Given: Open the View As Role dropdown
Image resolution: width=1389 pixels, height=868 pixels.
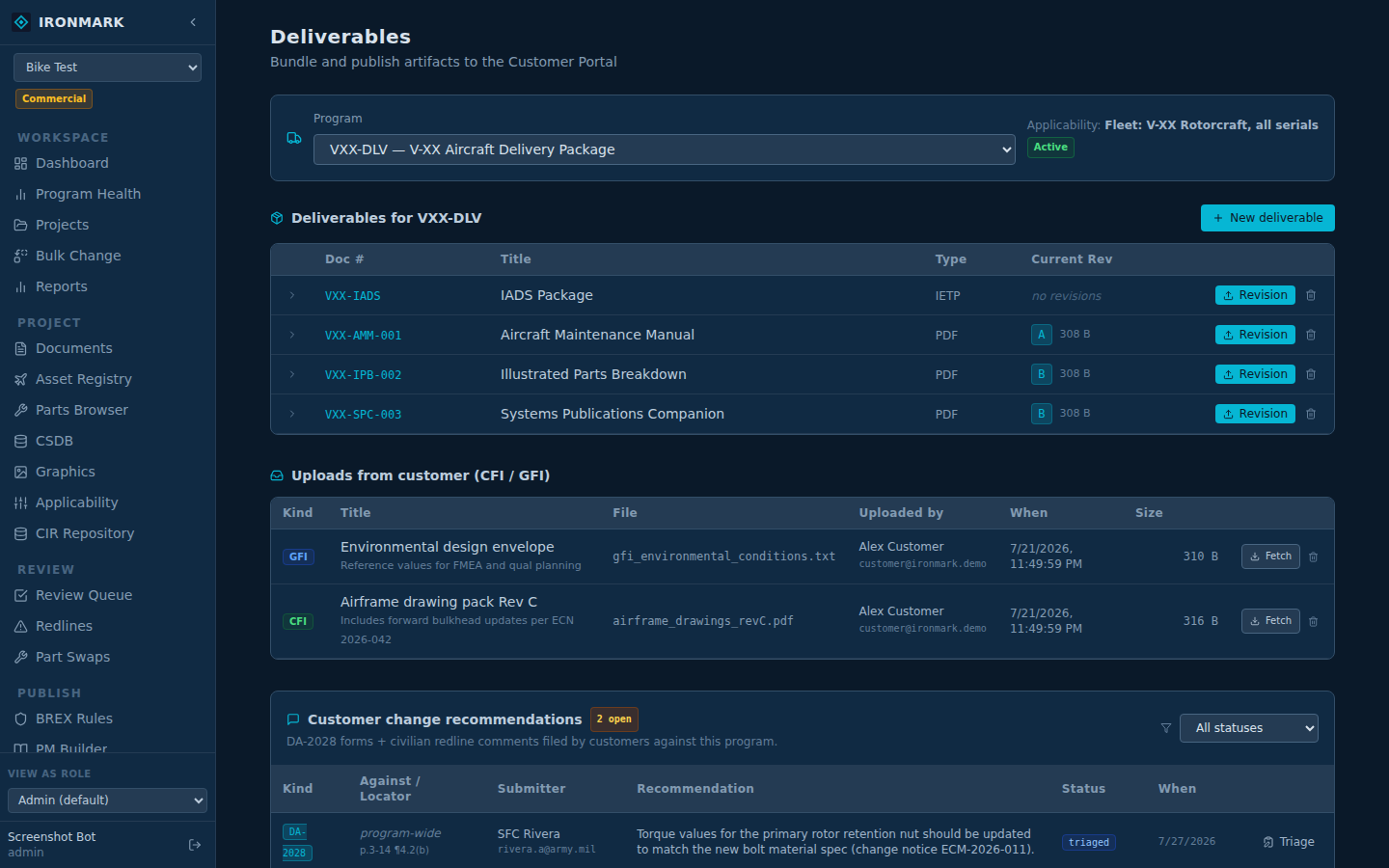Looking at the screenshot, I should coord(107,800).
